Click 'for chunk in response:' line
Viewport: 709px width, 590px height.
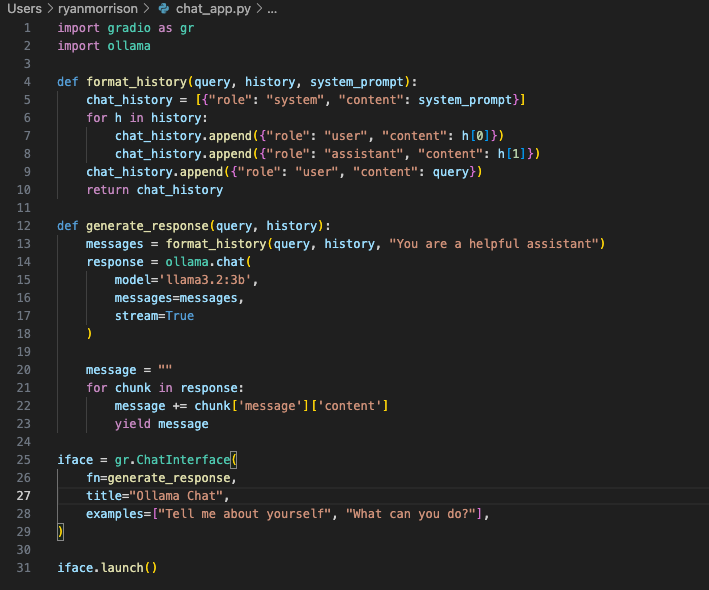165,388
